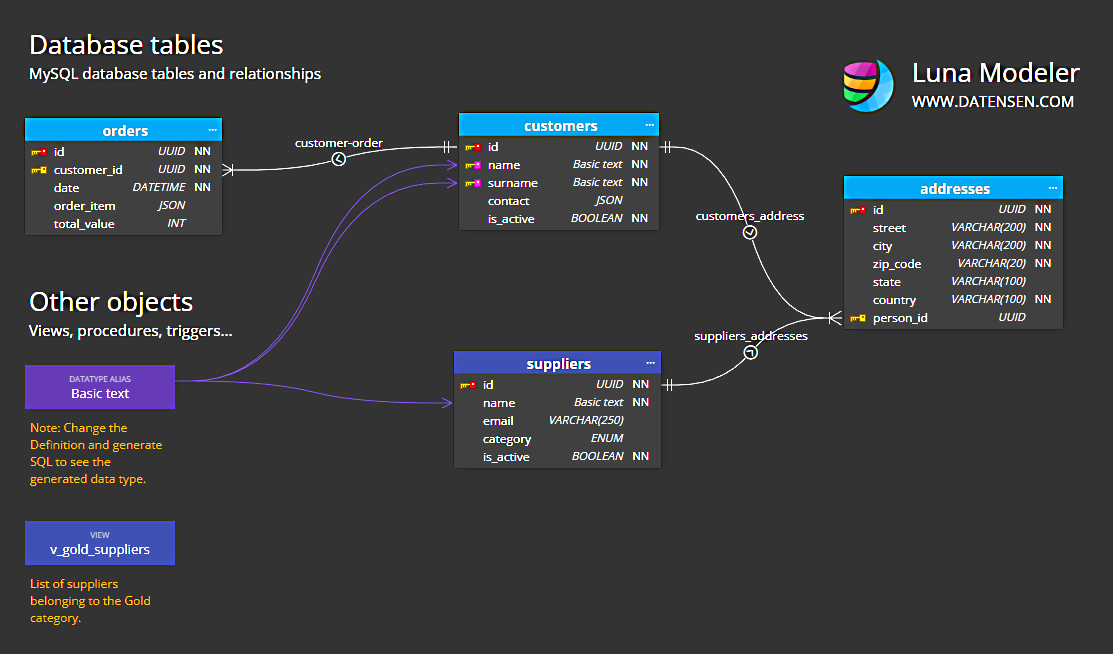This screenshot has width=1113, height=654.
Task: Open the customers table ellipsis menu
Action: coord(649,125)
